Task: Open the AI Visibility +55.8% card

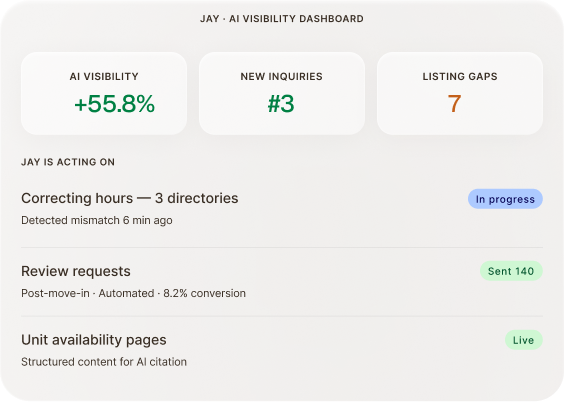Action: click(x=104, y=93)
